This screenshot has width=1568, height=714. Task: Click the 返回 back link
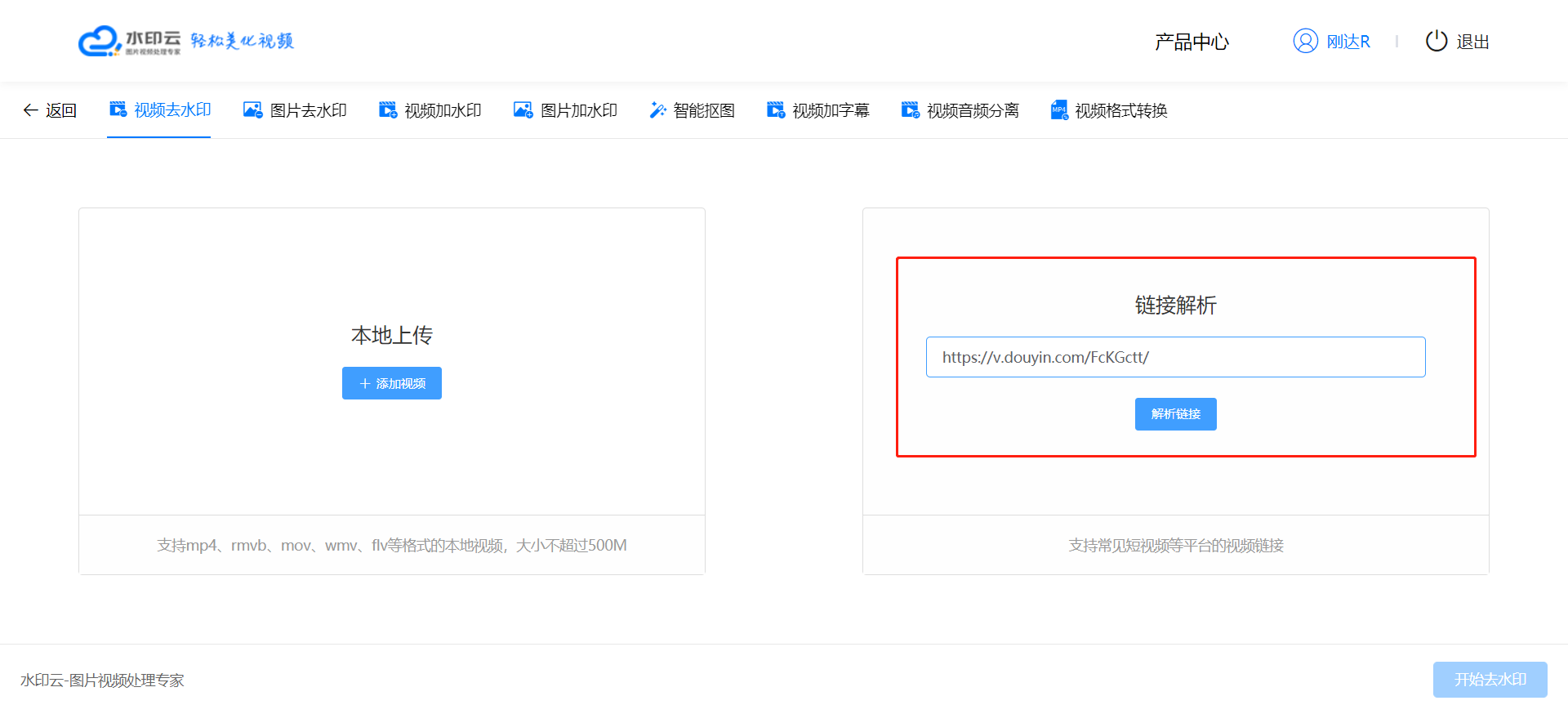(50, 110)
